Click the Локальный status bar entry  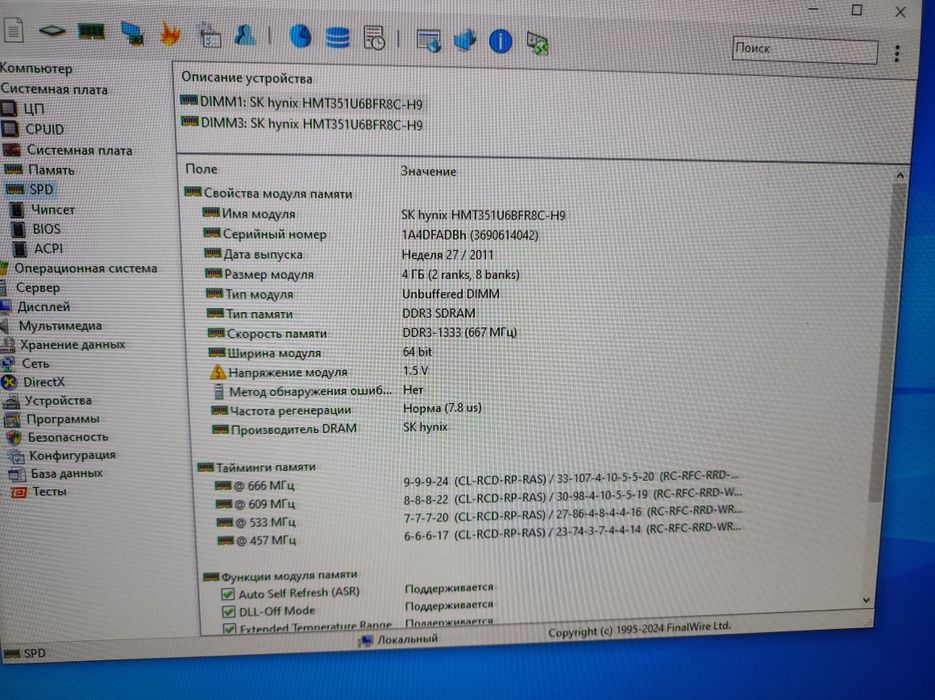coord(398,639)
